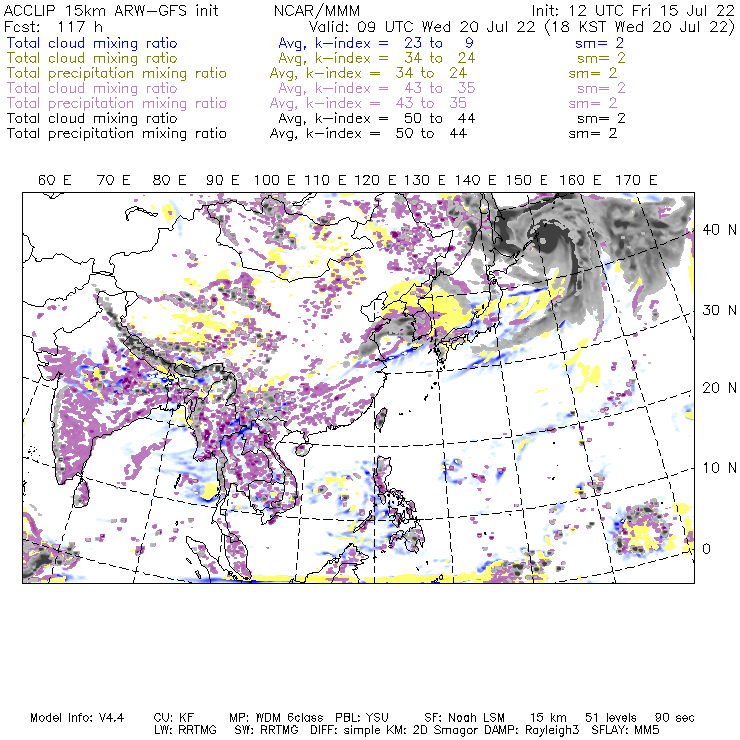Image resolution: width=740 pixels, height=740 pixels.
Task: Click 'SF: Noah LSM' surface scheme text
Action: coord(464,718)
